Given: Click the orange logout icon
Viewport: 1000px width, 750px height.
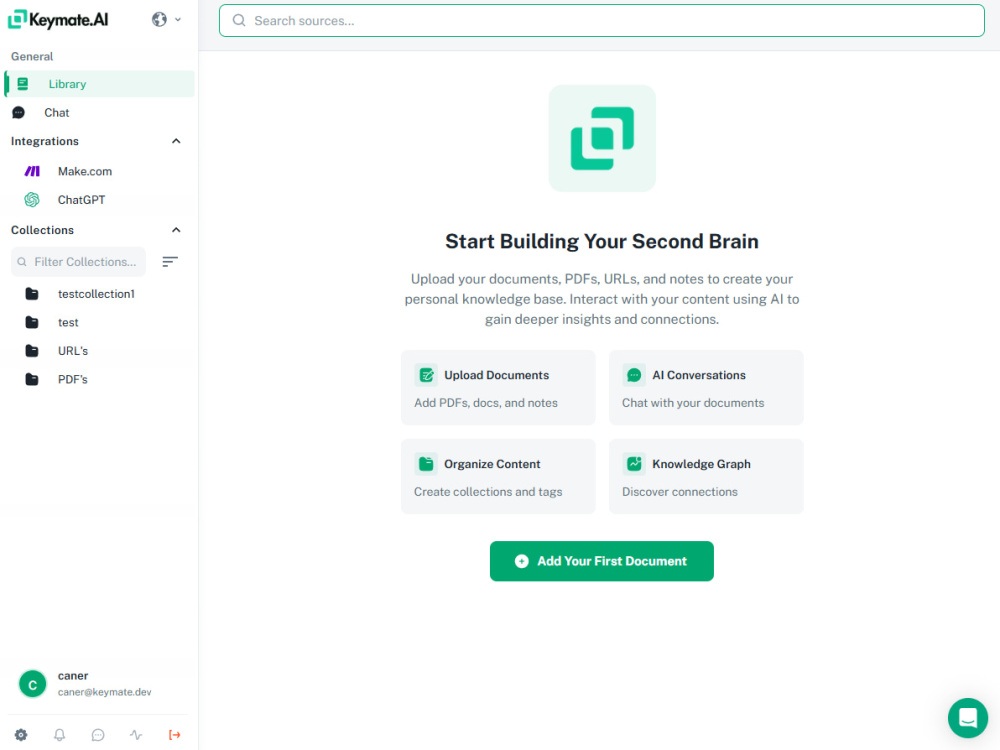Looking at the screenshot, I should 174,735.
